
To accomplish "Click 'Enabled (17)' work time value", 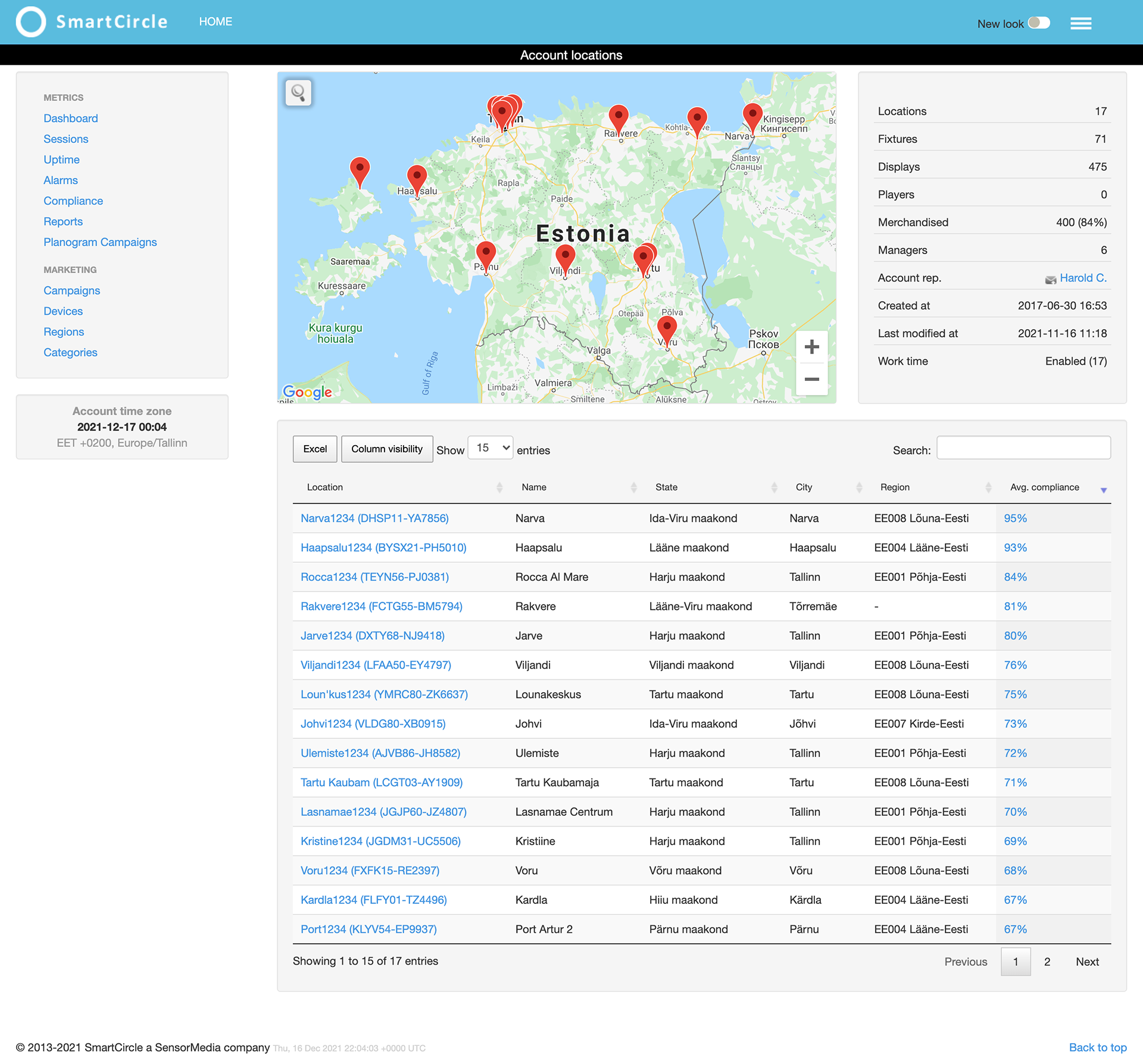I will pyautogui.click(x=1076, y=361).
